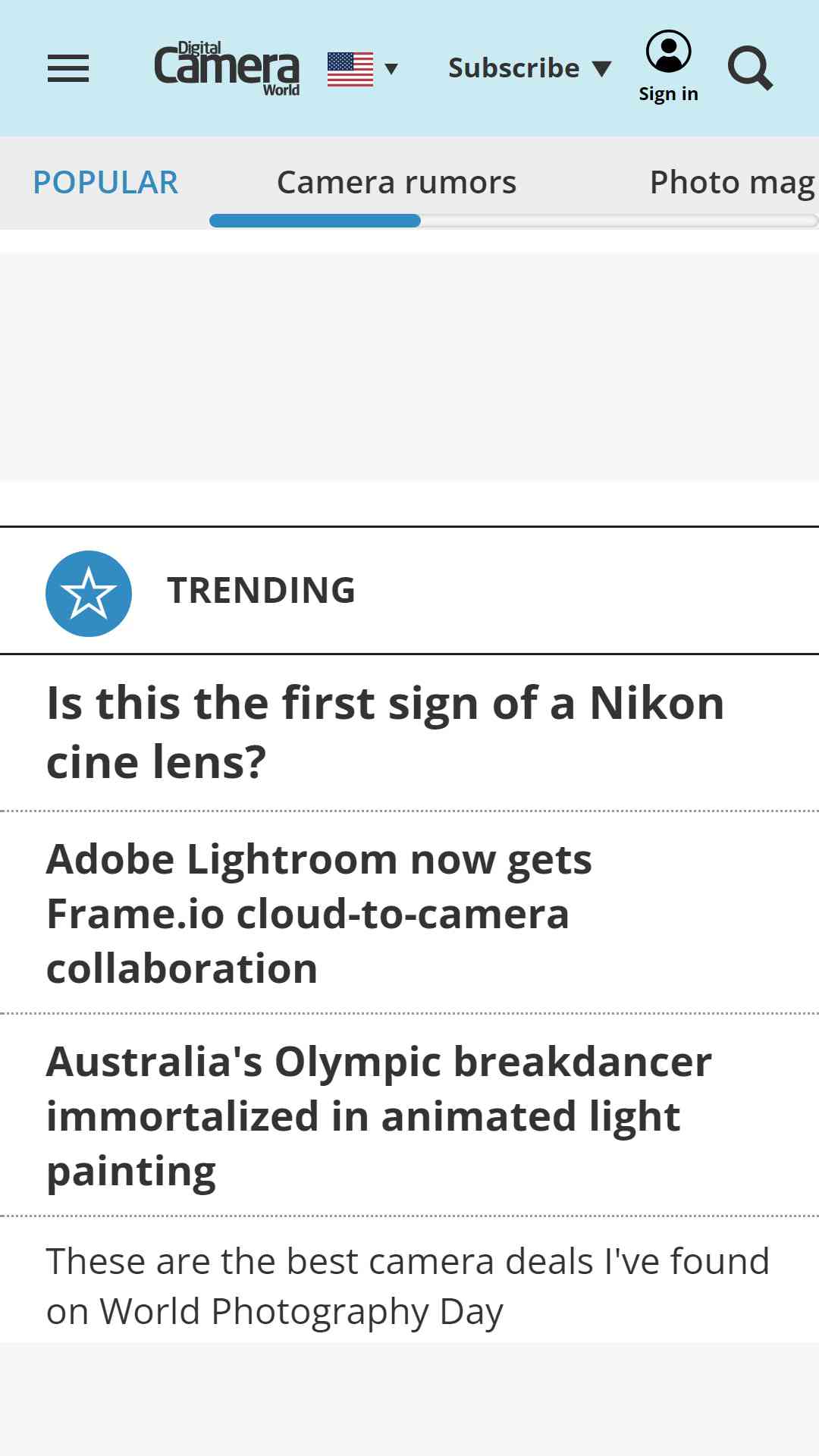Open best camera deals World Photography Day
The height and width of the screenshot is (1456, 819).
(408, 1286)
